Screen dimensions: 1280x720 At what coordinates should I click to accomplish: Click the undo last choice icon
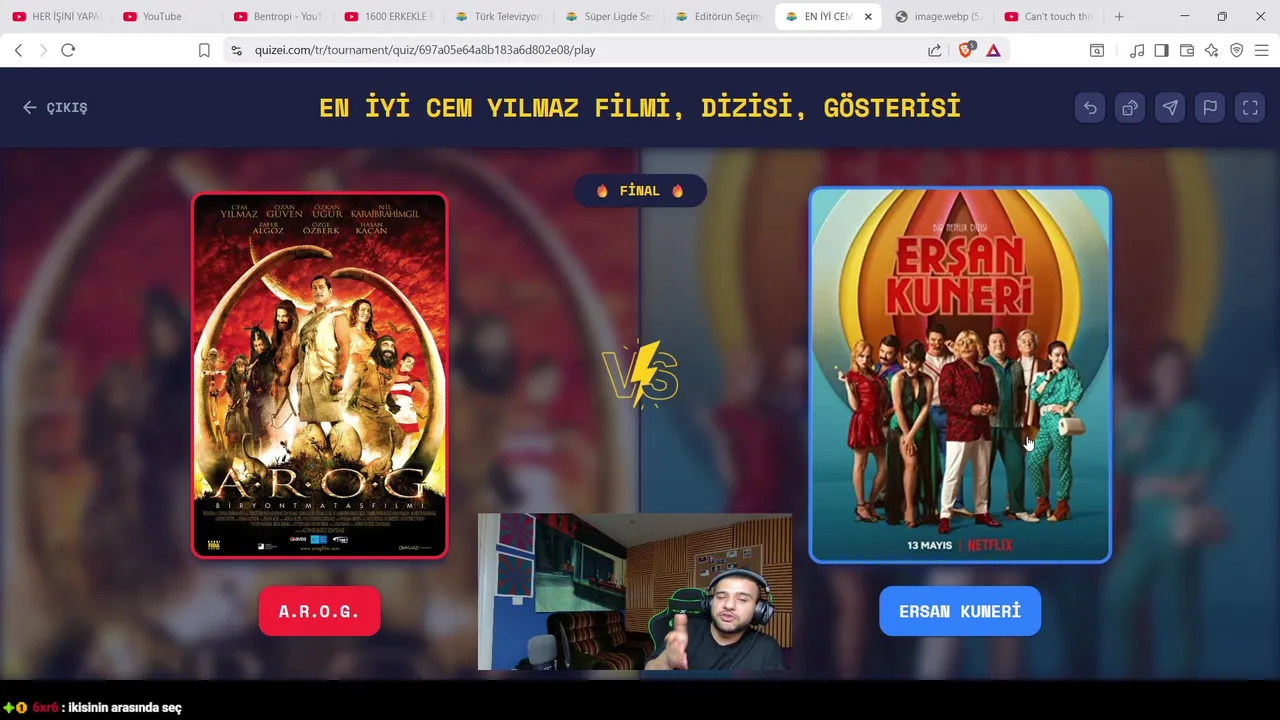point(1090,108)
